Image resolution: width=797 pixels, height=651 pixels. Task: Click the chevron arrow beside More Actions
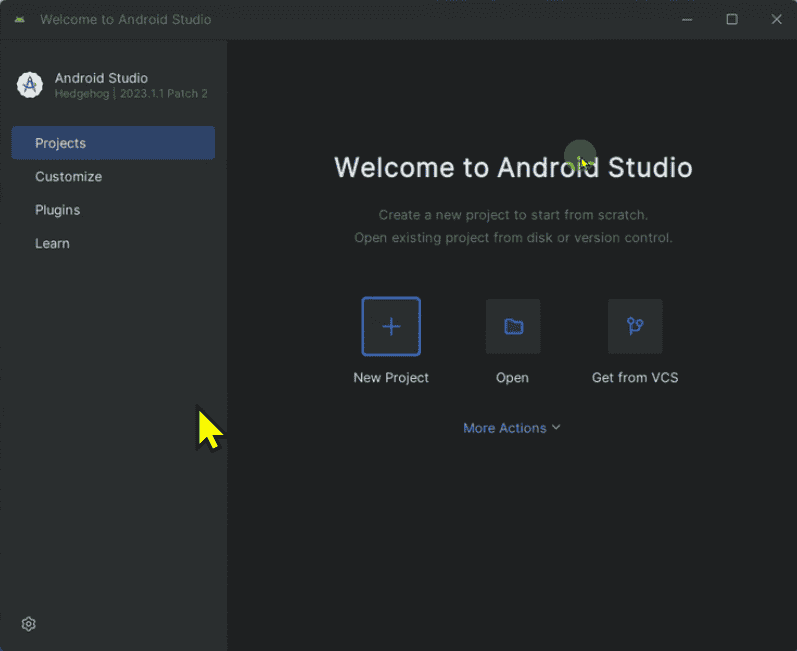pyautogui.click(x=556, y=427)
